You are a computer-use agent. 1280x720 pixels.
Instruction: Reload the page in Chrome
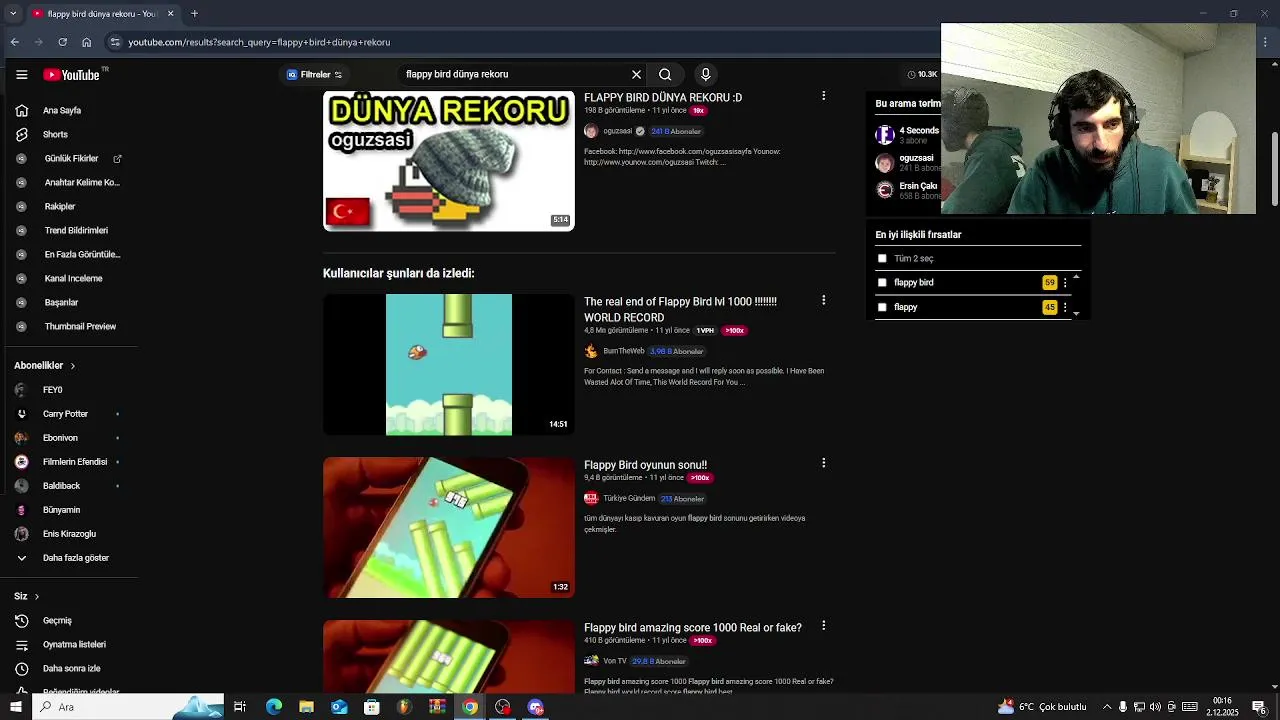click(62, 42)
